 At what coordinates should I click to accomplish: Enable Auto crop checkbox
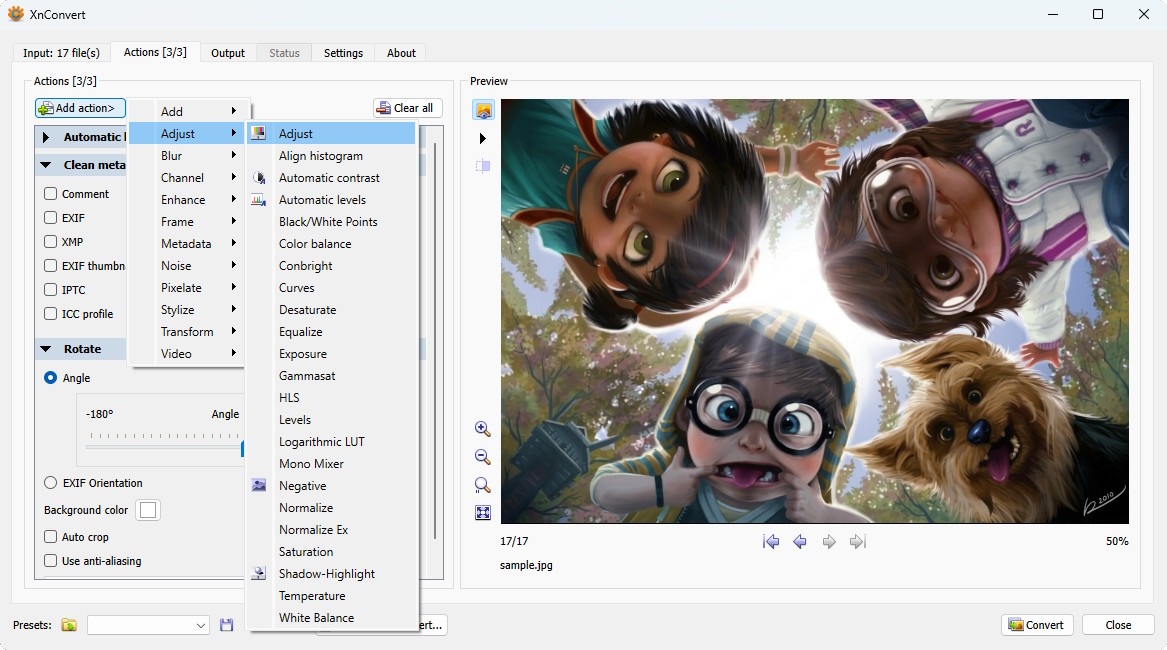51,536
